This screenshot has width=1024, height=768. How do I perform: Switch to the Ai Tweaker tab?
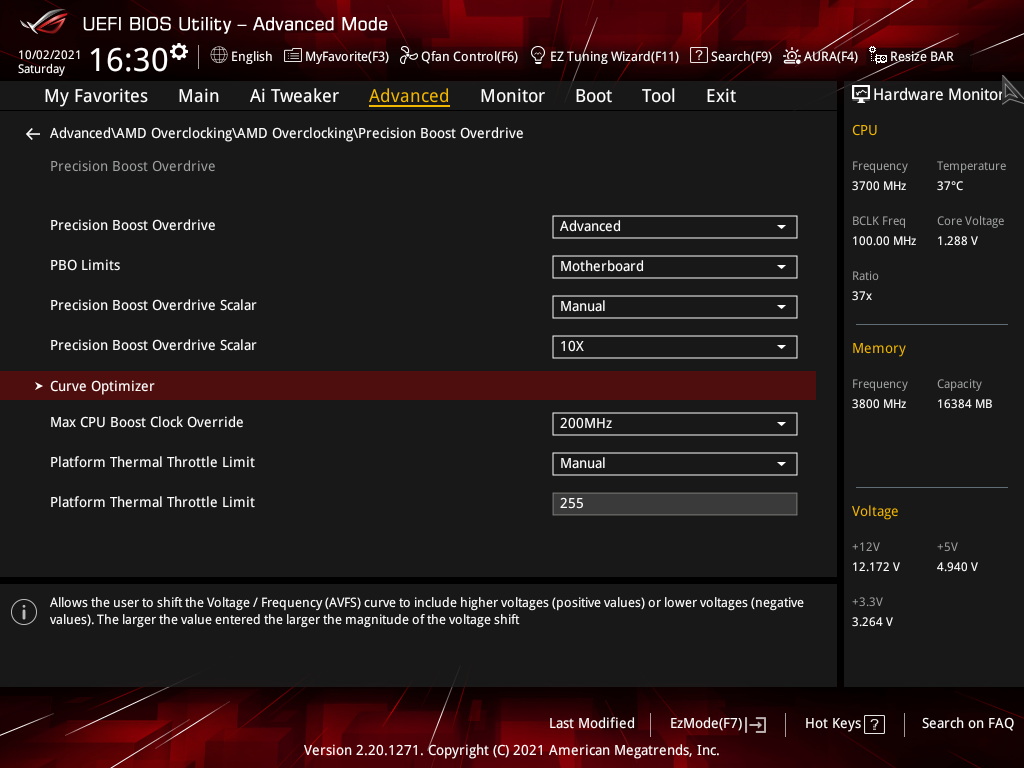[294, 96]
